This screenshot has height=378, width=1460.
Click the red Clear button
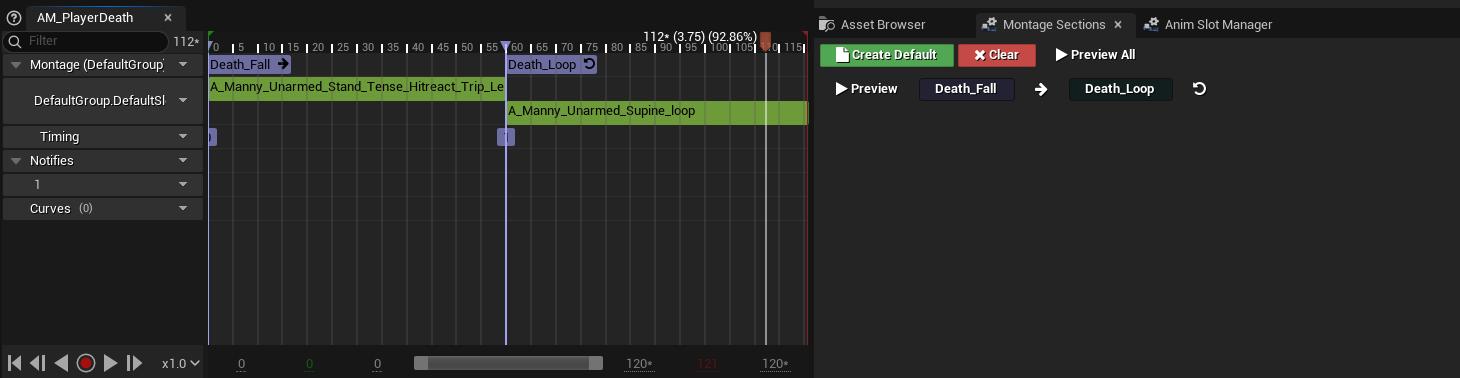[x=996, y=55]
